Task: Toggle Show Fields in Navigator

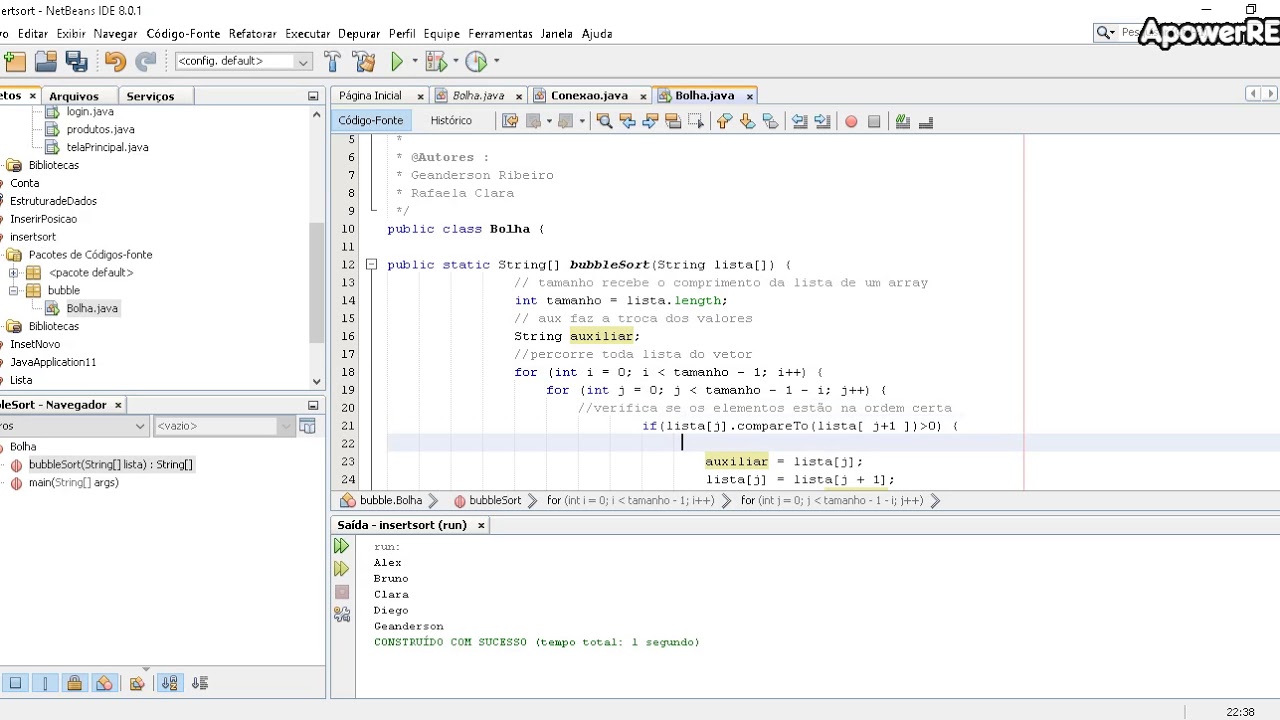Action: point(45,683)
